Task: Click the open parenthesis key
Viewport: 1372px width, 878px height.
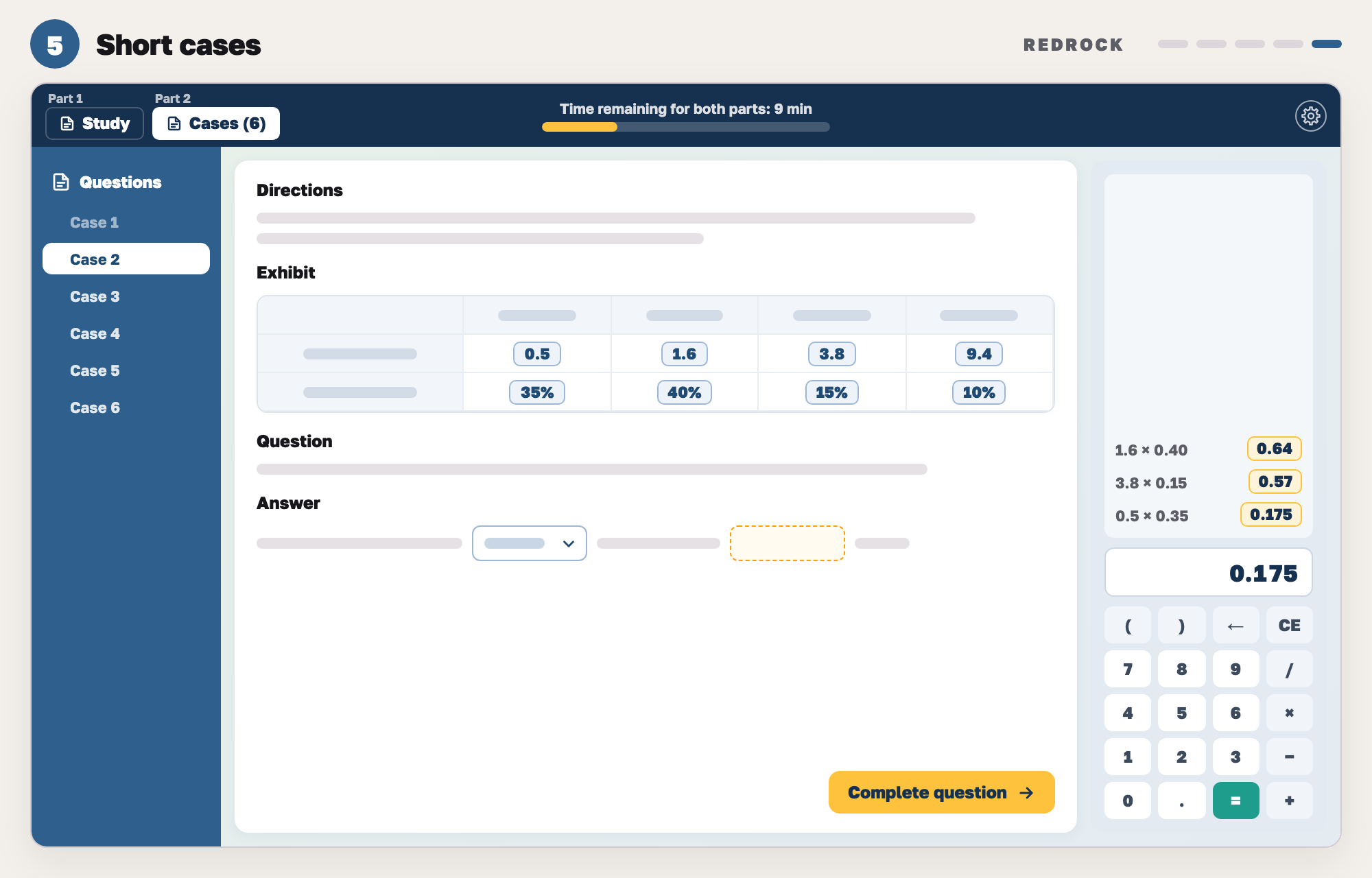Action: tap(1128, 625)
